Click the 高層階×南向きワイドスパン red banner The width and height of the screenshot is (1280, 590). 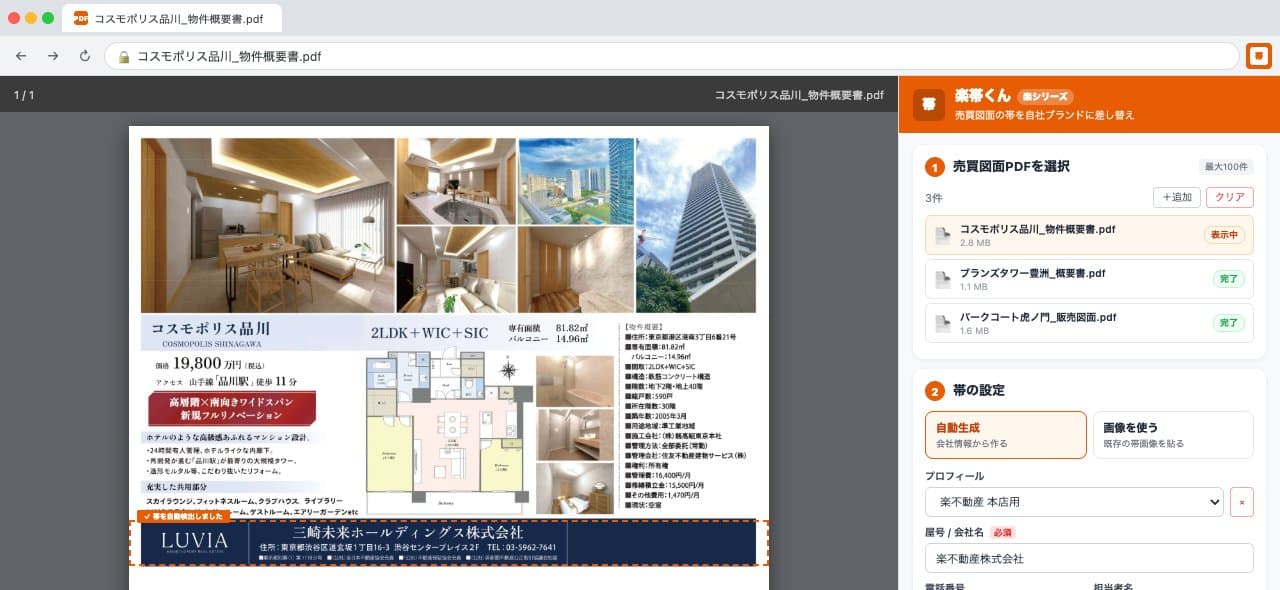(x=232, y=407)
